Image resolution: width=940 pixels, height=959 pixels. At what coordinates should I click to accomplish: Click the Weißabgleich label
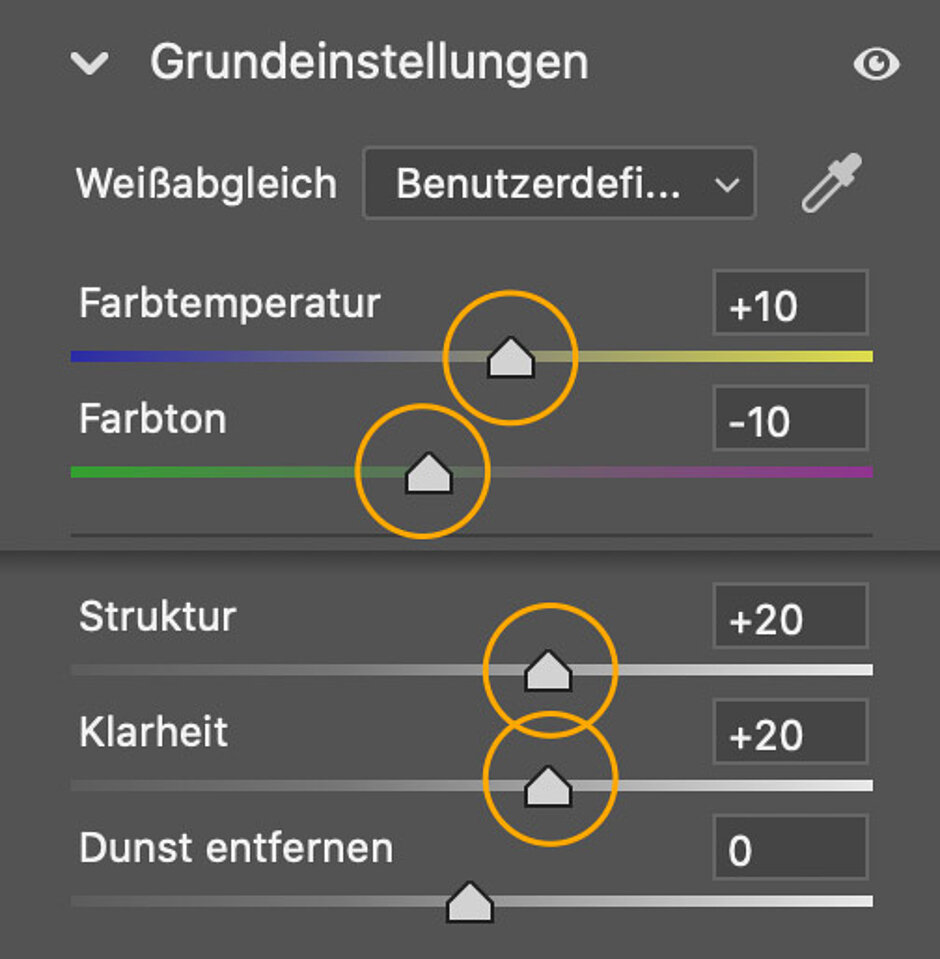(207, 184)
